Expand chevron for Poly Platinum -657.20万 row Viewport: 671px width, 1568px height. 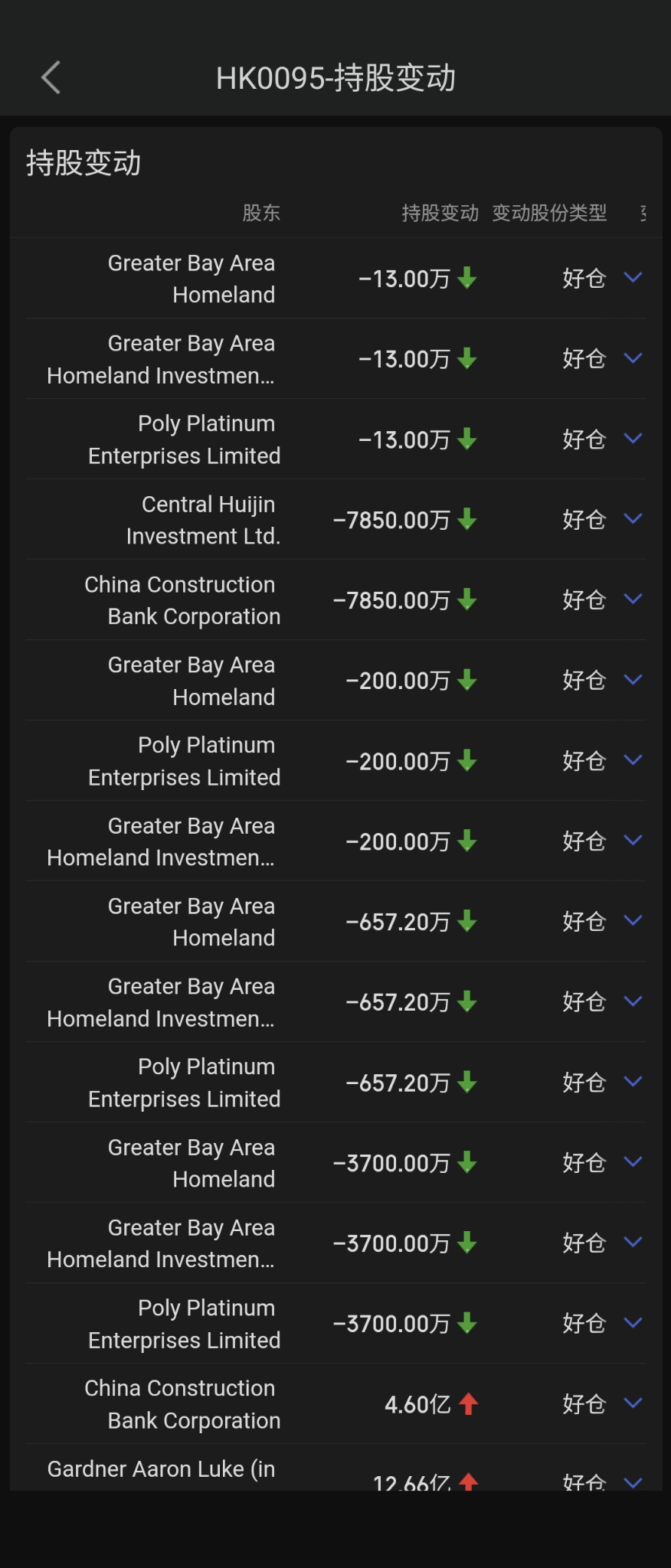tap(633, 1081)
